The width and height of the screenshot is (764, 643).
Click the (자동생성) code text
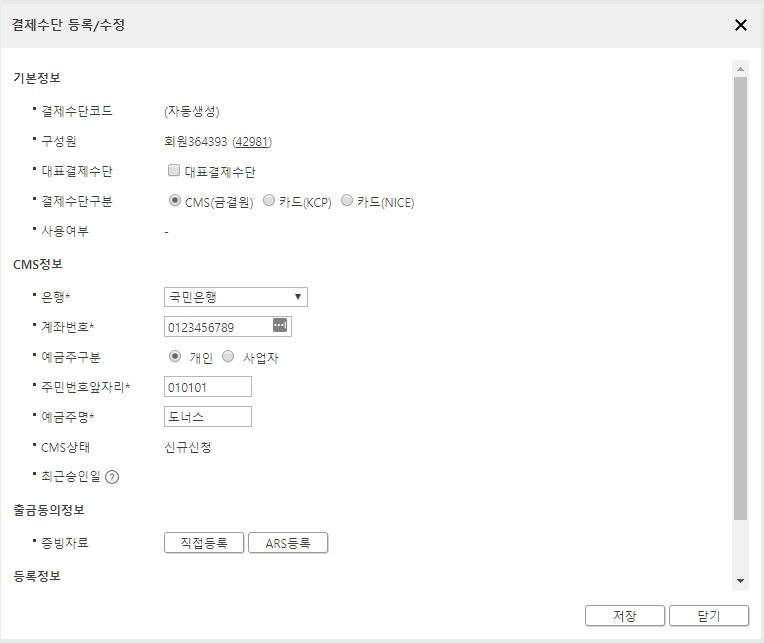tap(192, 112)
